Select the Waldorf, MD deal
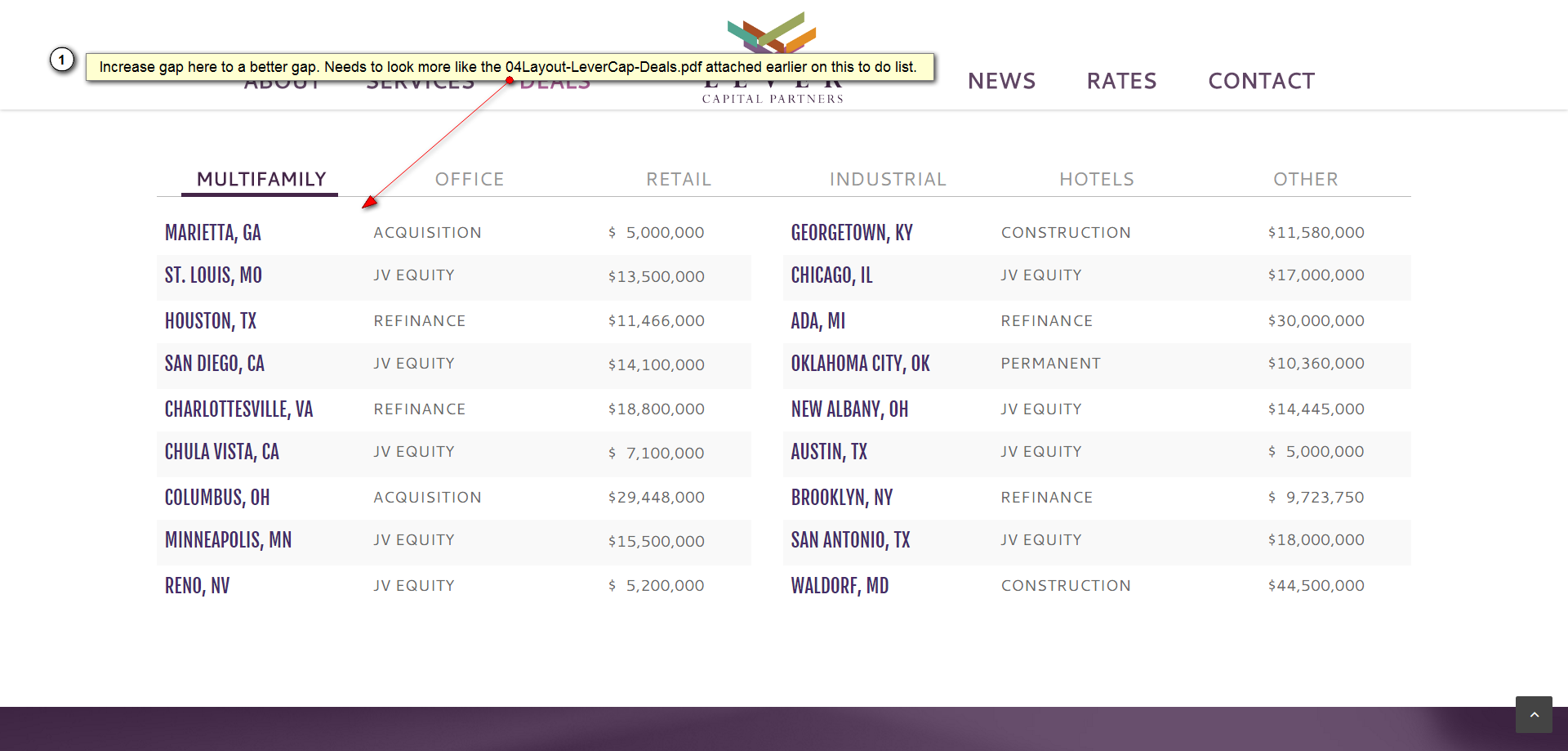The image size is (1568, 751). (840, 586)
